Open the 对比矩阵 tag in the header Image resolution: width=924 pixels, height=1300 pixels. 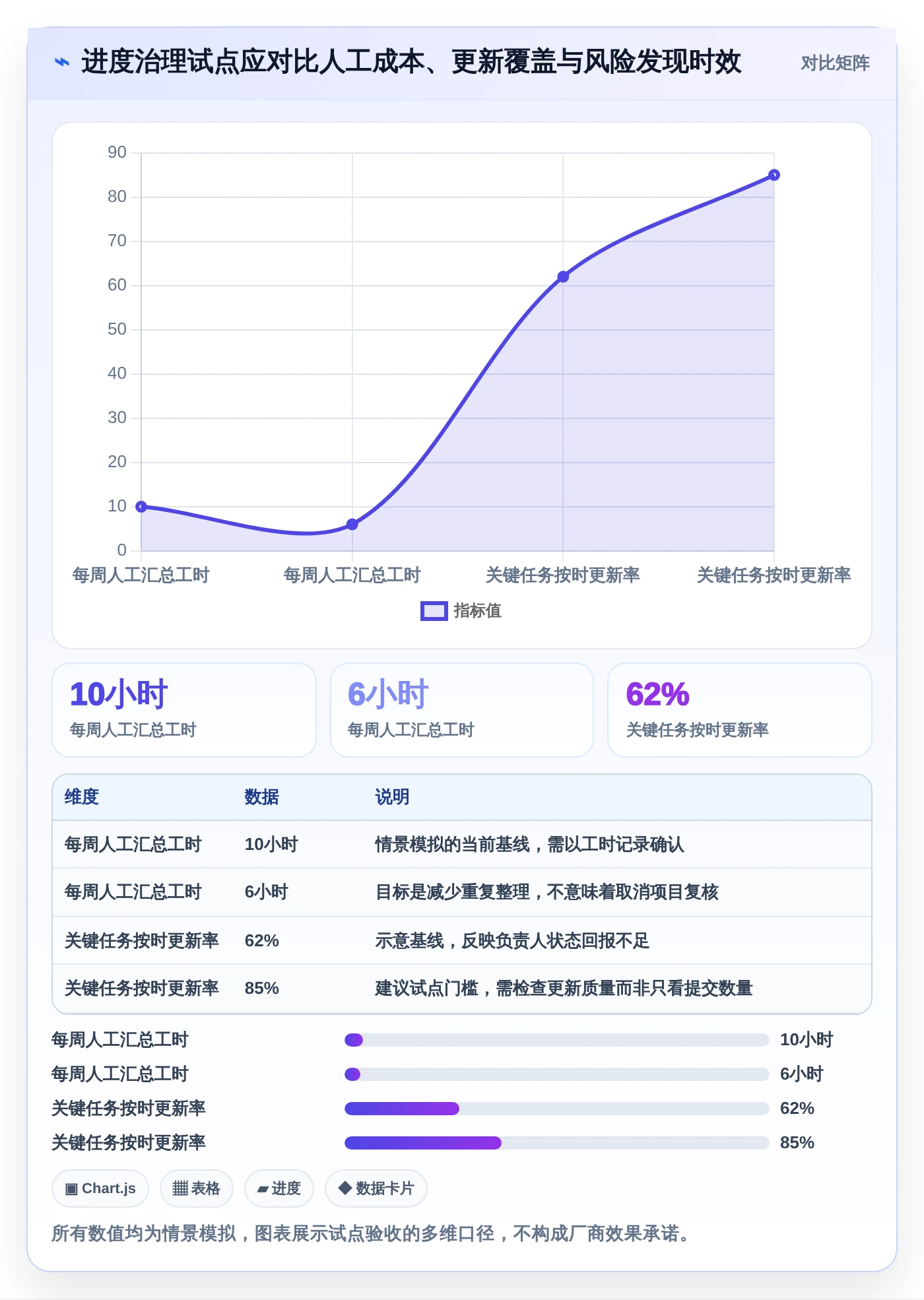click(835, 63)
